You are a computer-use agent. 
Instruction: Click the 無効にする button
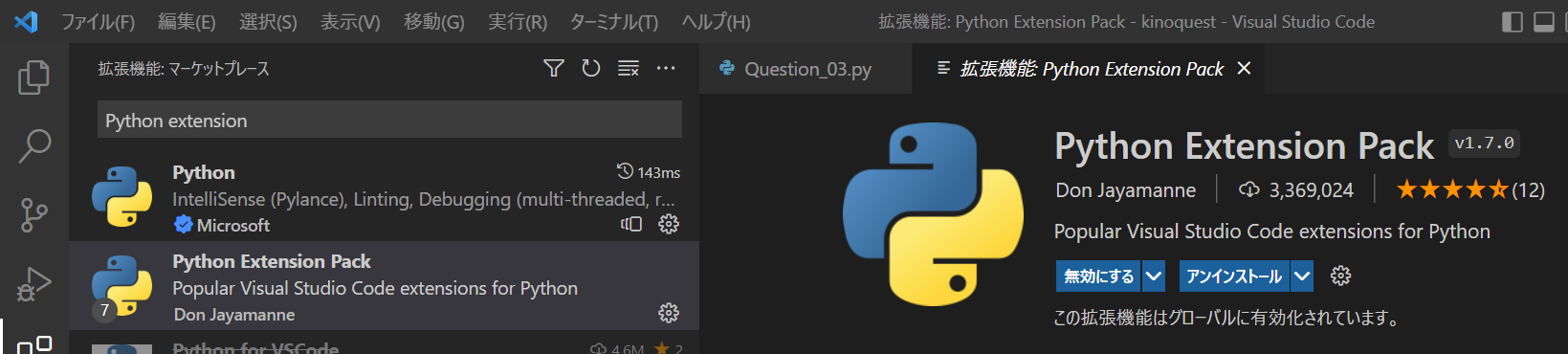click(1099, 276)
